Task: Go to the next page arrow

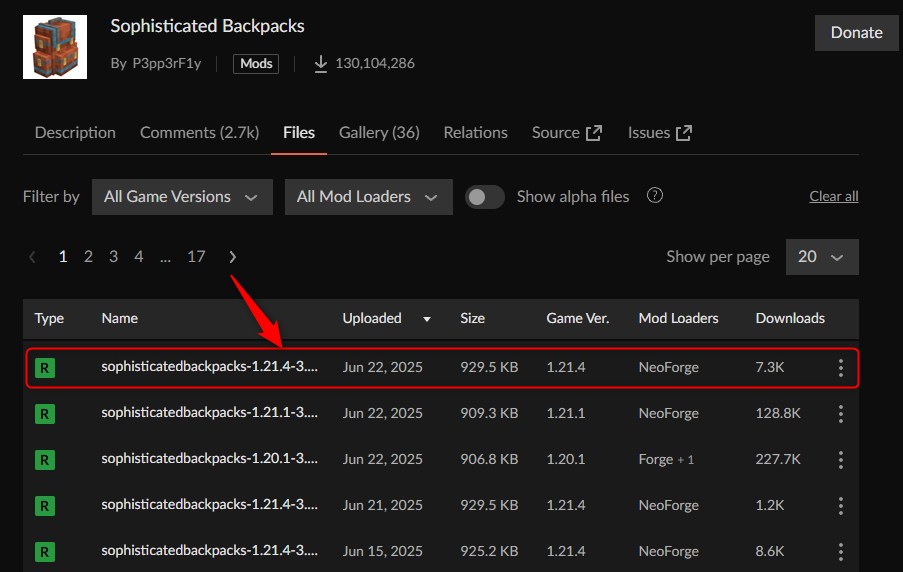Action: [x=233, y=257]
